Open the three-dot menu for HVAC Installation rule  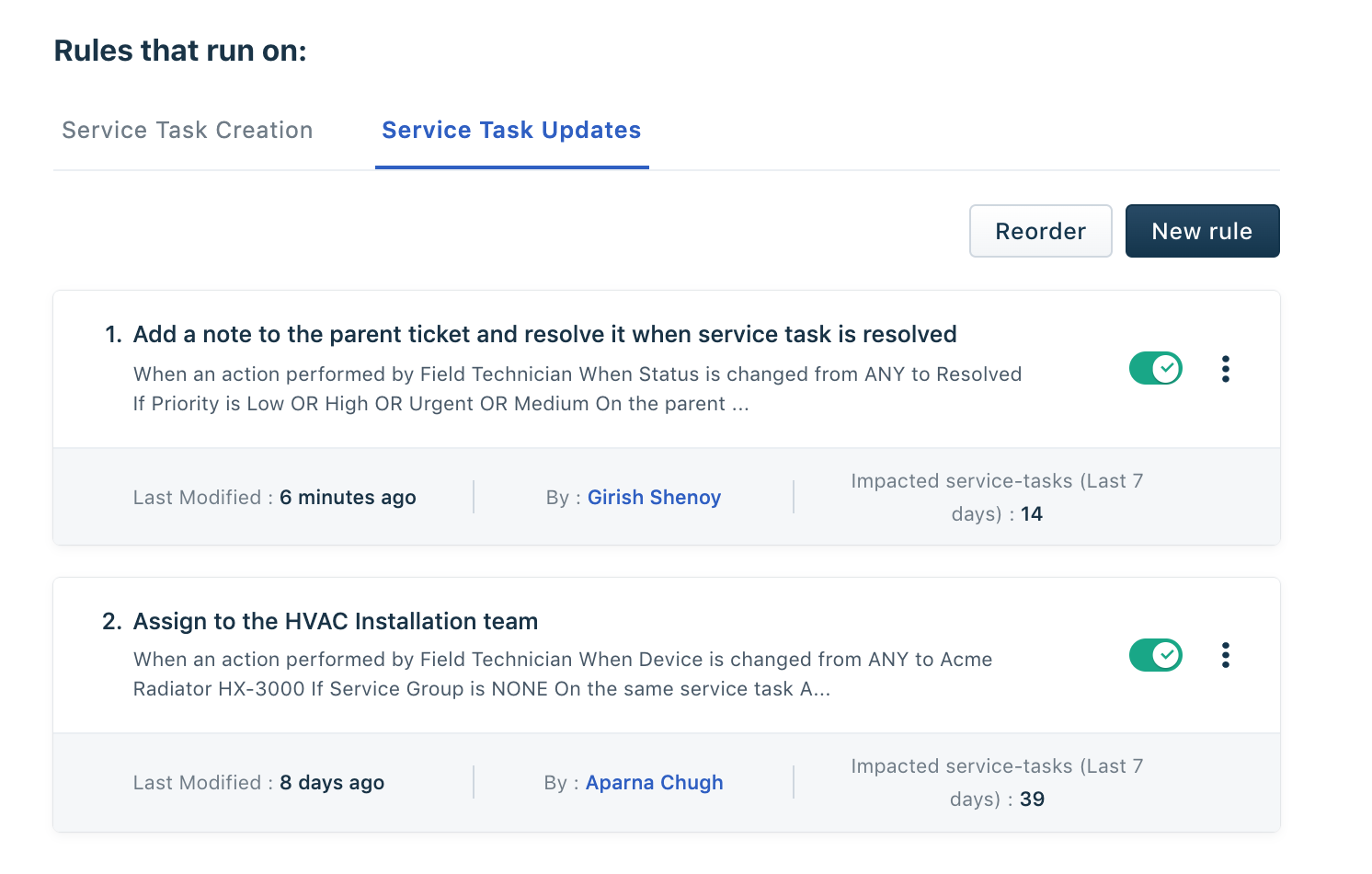coord(1225,655)
